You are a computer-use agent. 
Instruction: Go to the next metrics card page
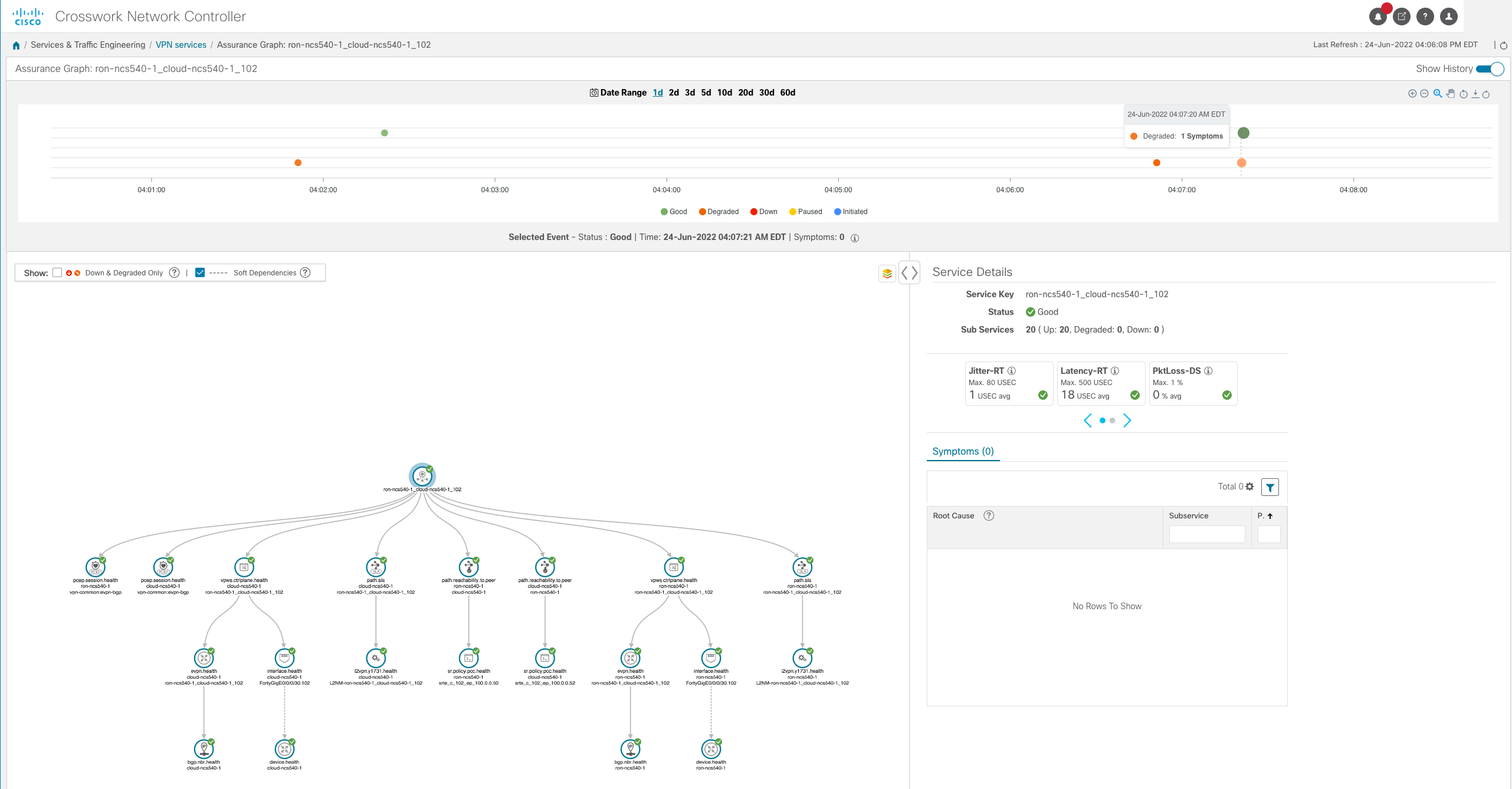coord(1127,420)
